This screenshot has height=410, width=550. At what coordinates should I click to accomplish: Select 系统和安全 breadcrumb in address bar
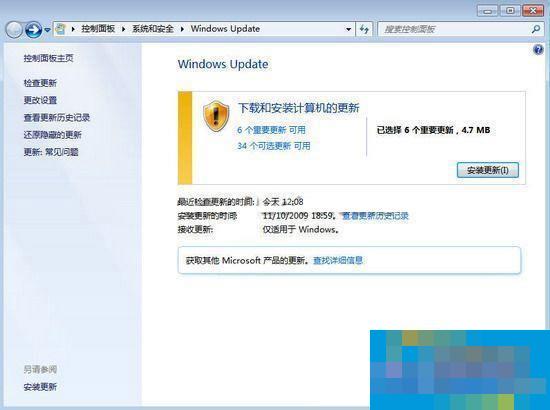153,29
